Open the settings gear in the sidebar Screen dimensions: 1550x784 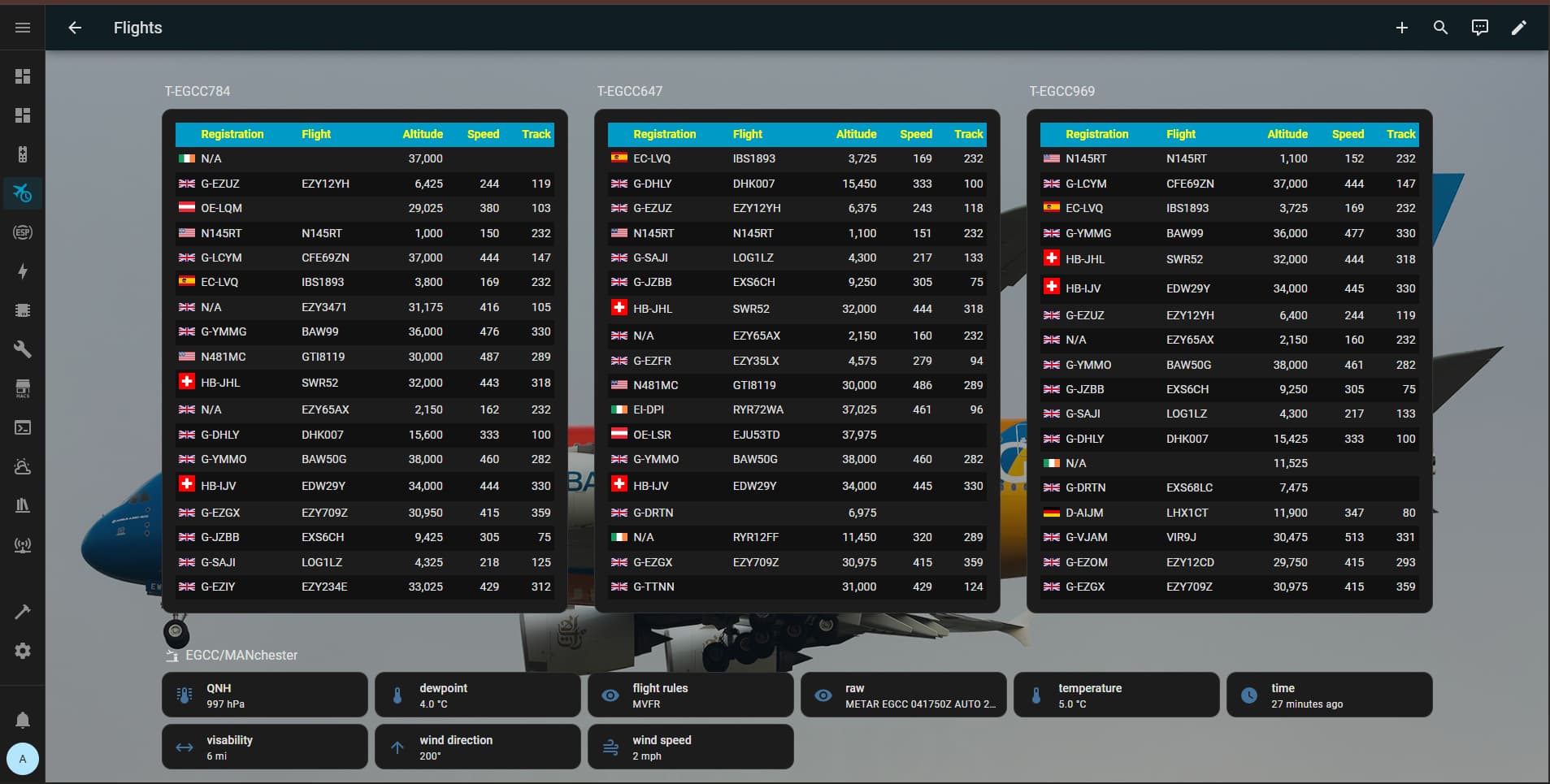23,651
